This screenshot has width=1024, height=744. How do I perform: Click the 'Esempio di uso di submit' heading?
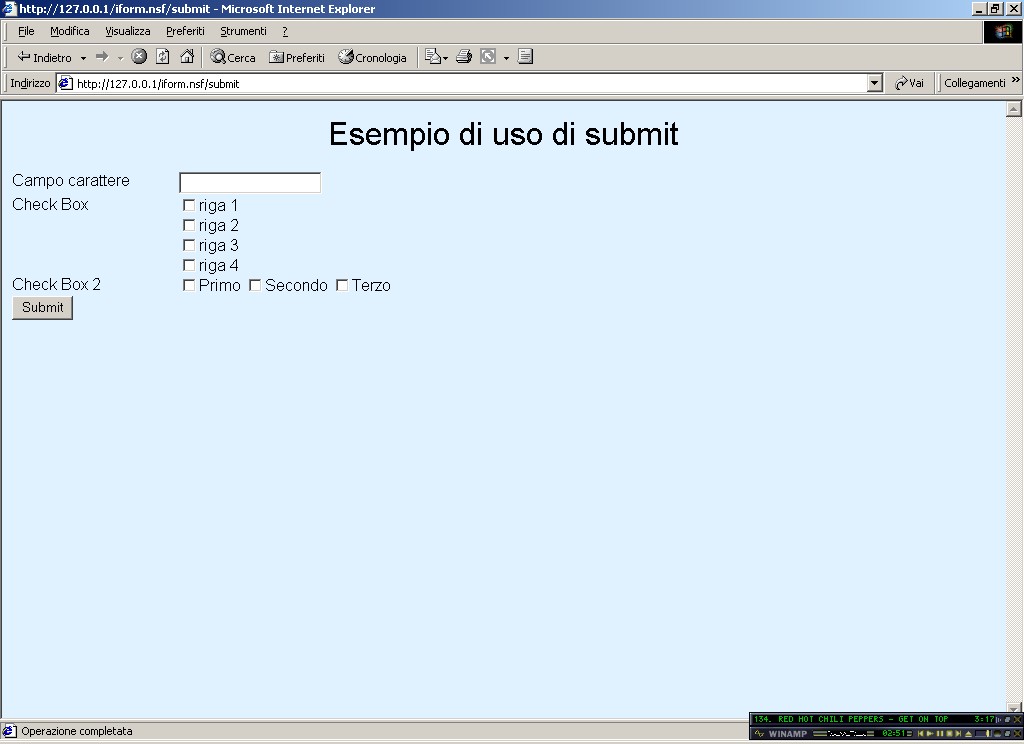coord(504,134)
